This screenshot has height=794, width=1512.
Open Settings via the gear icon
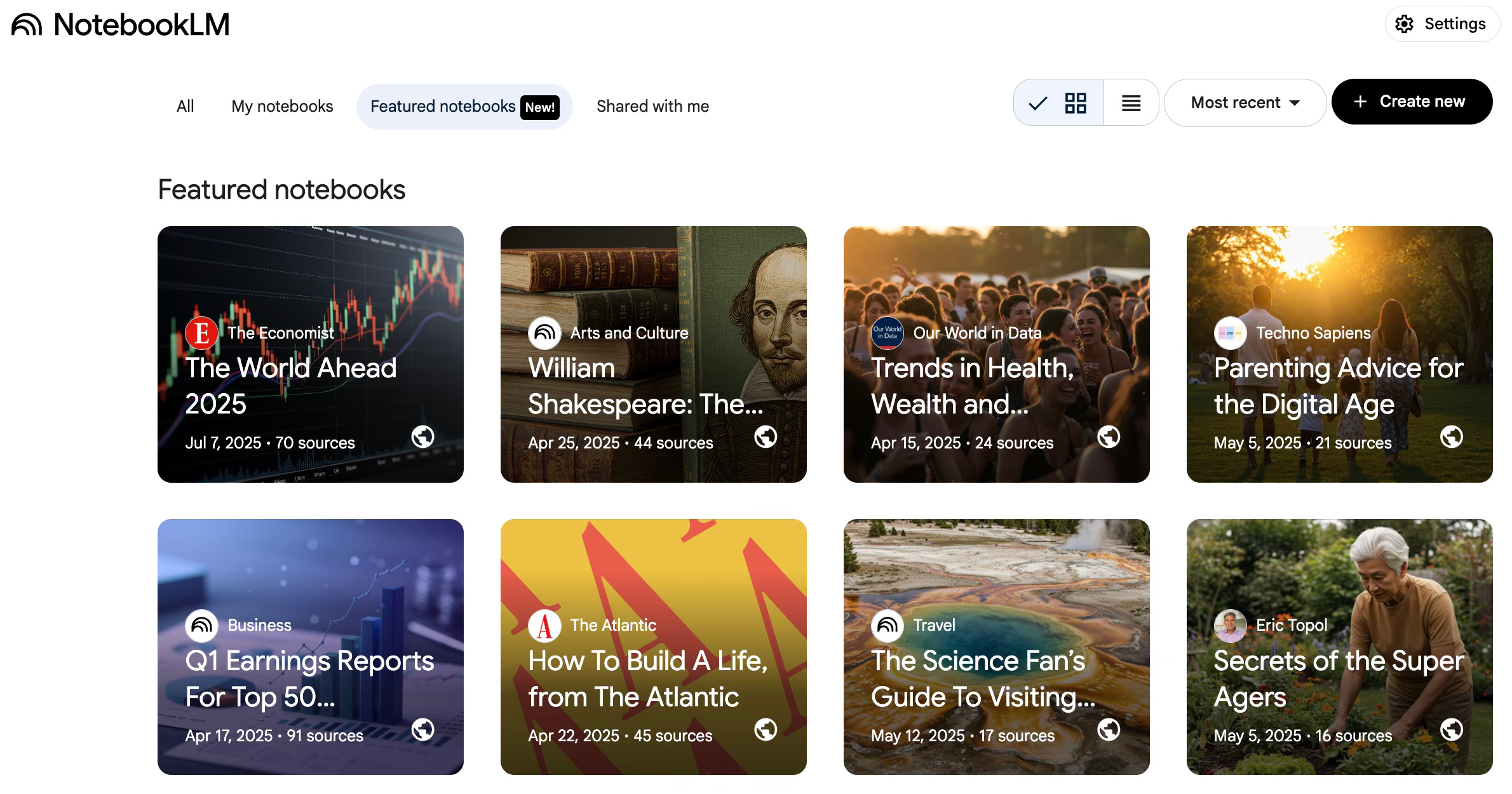pyautogui.click(x=1404, y=24)
